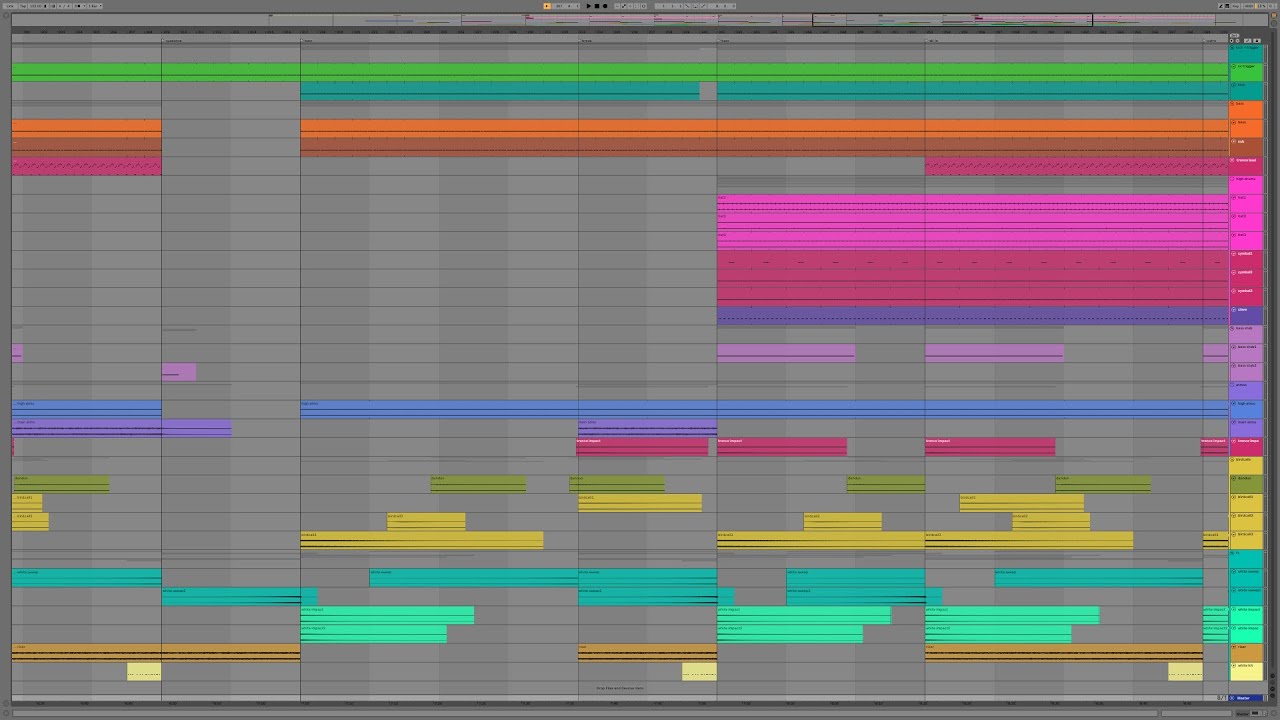This screenshot has height=720, width=1280.
Task: Select the riser track title
Action: pos(1242,646)
